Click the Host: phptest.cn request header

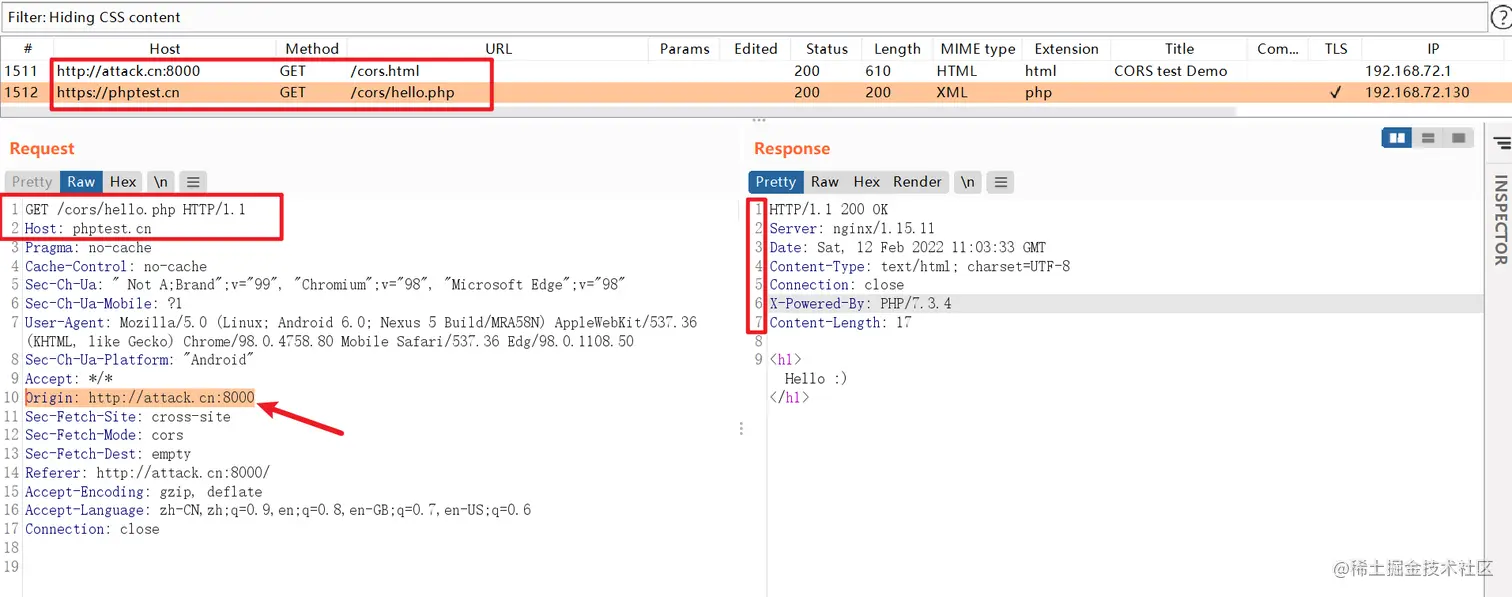pos(88,229)
